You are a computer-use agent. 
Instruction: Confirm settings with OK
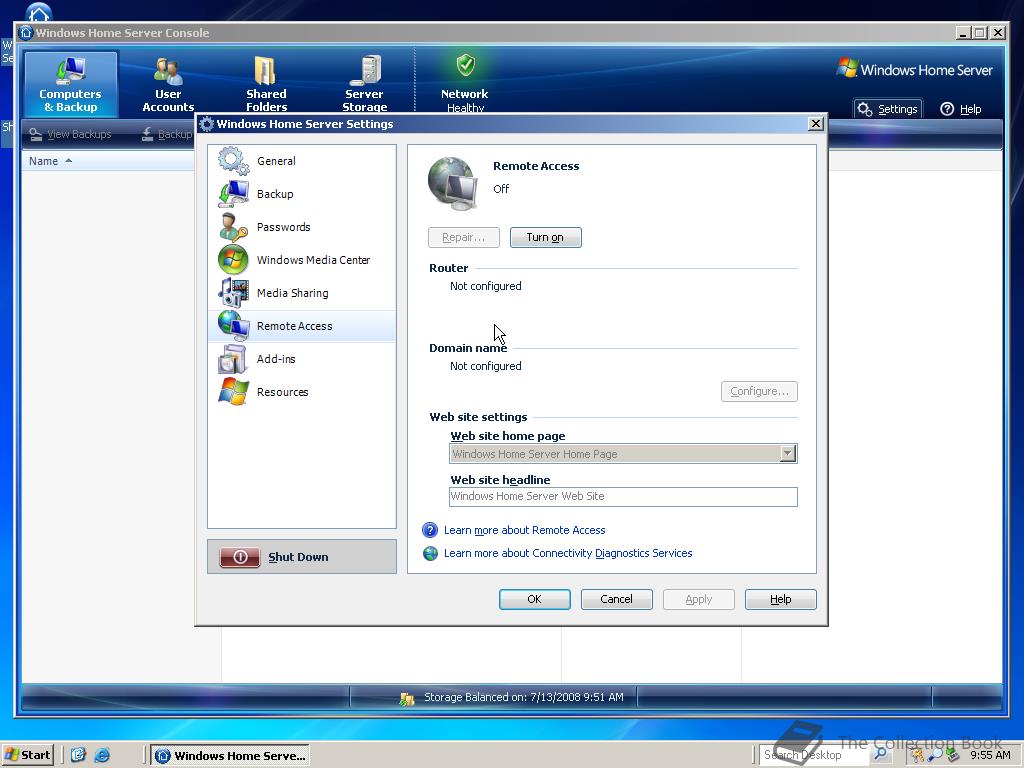tap(534, 599)
